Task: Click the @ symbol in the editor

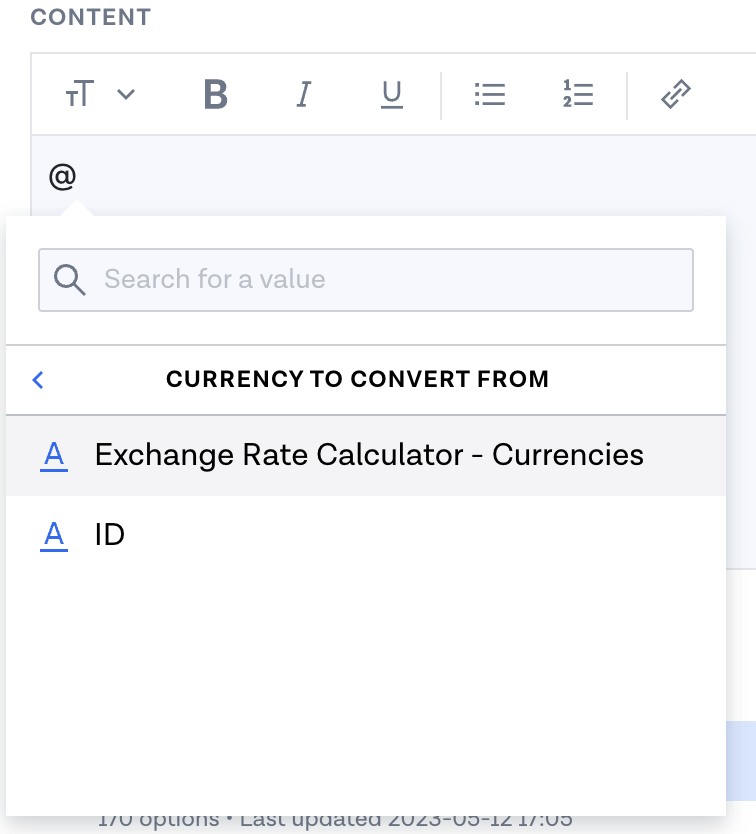Action: (x=62, y=177)
